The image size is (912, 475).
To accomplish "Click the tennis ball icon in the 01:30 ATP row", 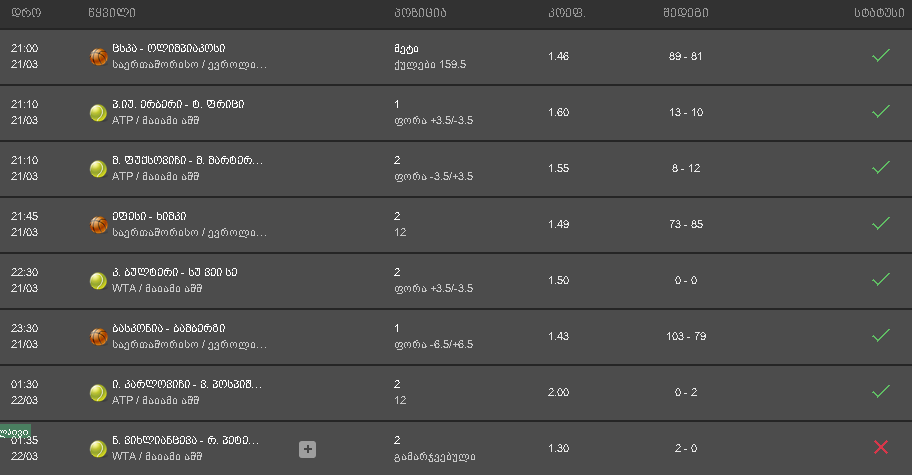I will (x=98, y=393).
